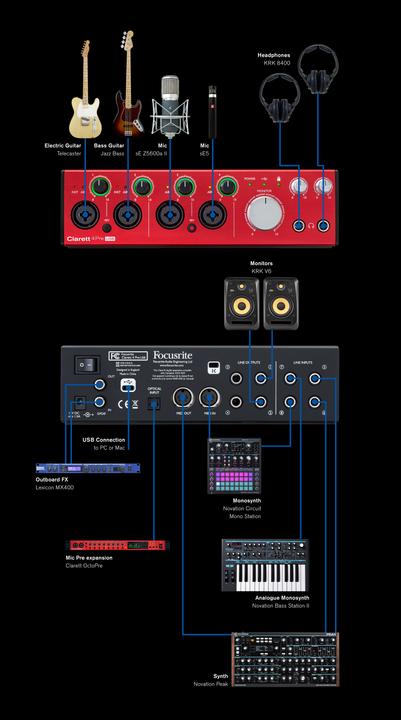Select the sE Z5600a II condenser microphone
Screen dimensions: 401x720
[x=170, y=107]
